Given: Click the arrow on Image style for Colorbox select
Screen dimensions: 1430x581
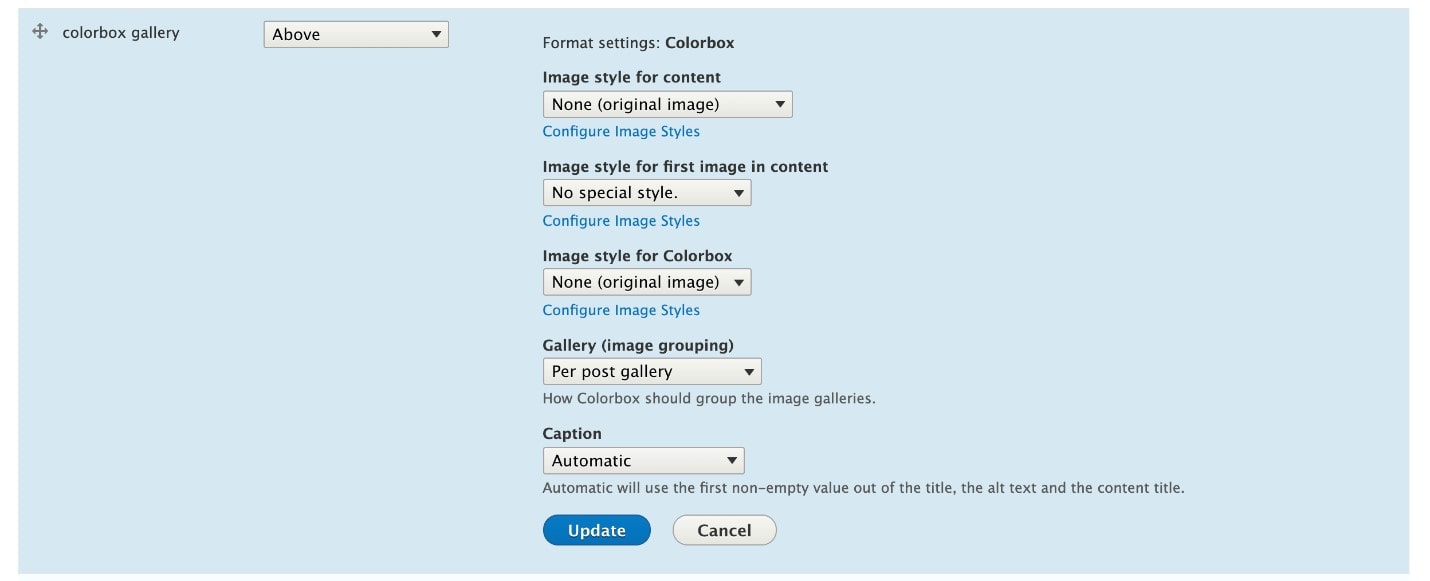Looking at the screenshot, I should (737, 281).
